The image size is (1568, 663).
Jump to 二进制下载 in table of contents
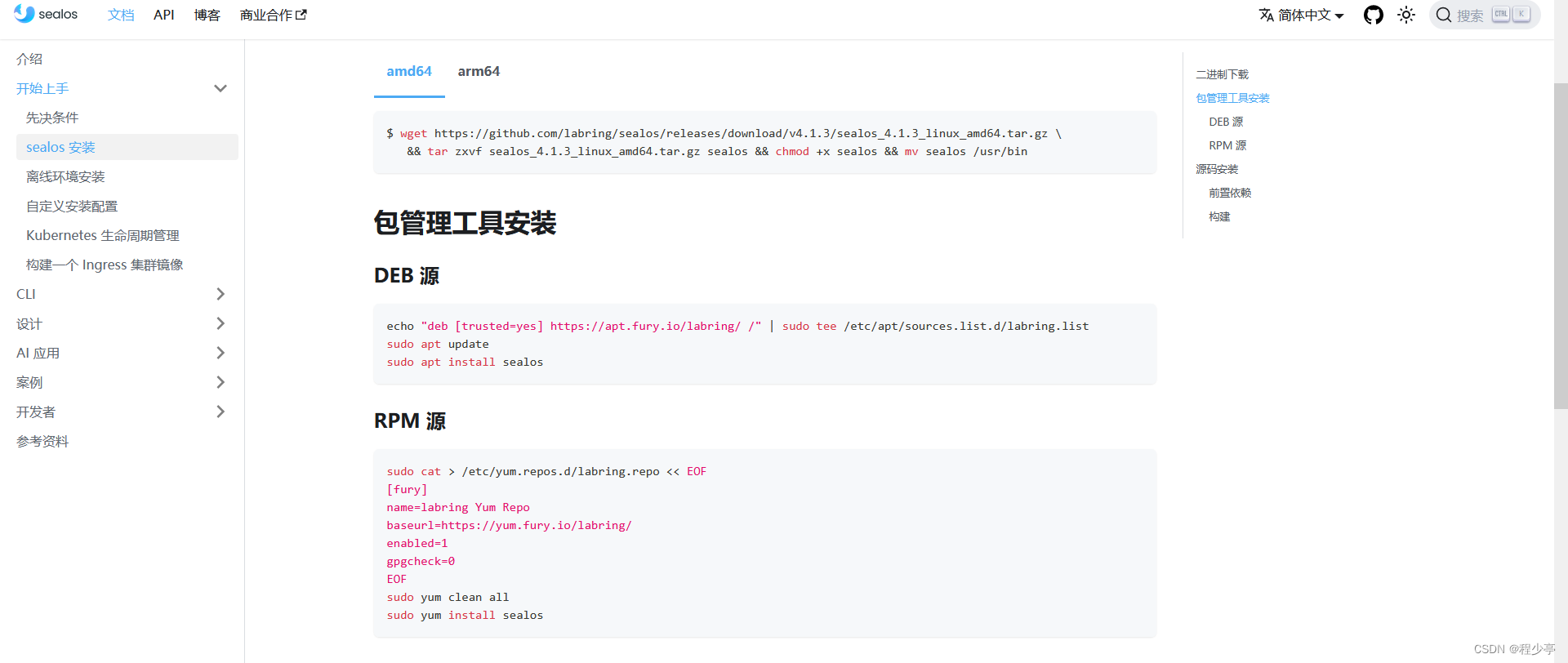[1223, 74]
